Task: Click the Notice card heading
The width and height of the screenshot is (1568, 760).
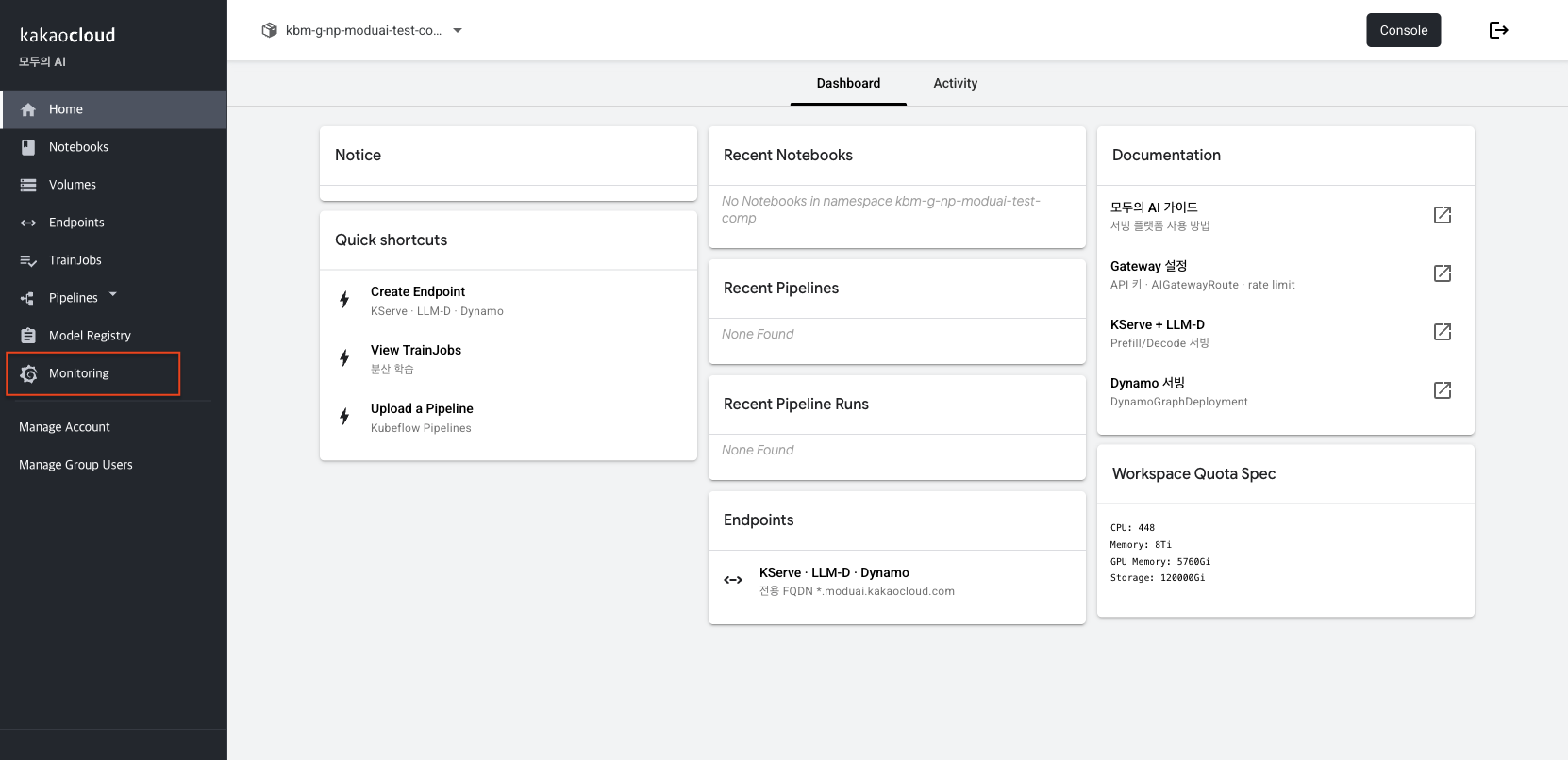Action: point(358,155)
